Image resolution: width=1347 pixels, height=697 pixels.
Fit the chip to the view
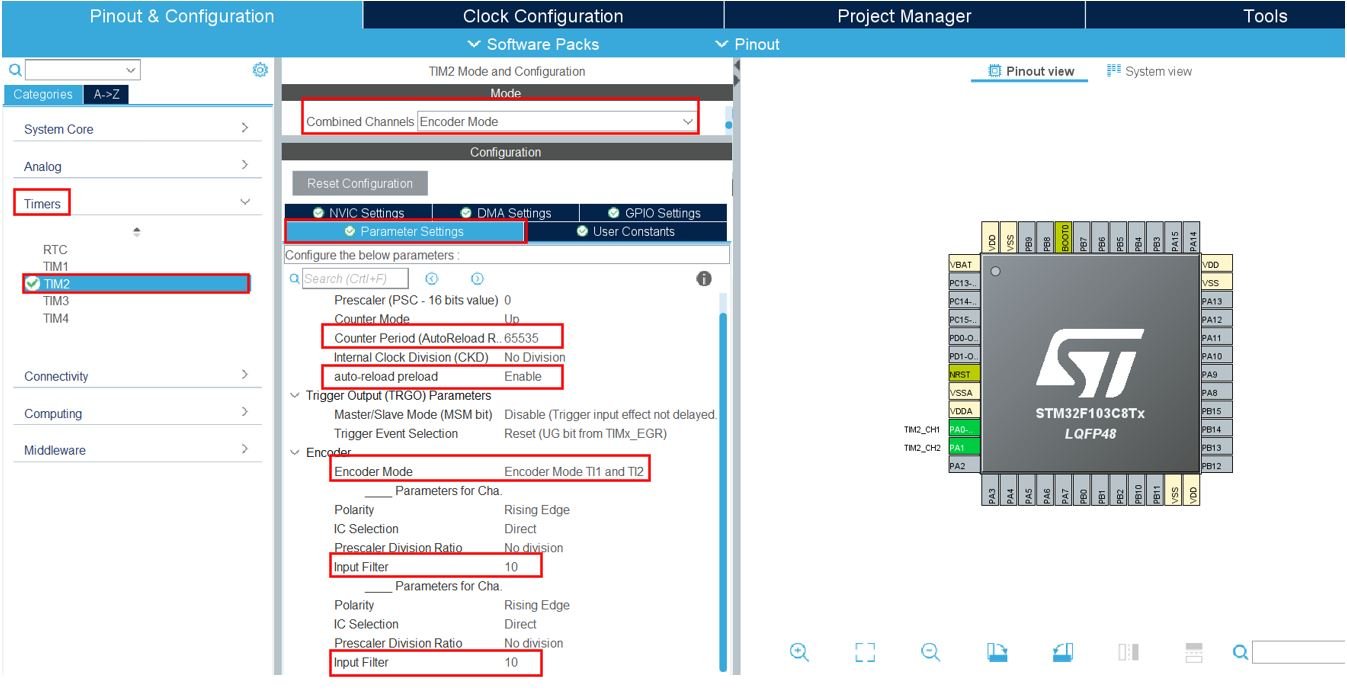[x=865, y=652]
